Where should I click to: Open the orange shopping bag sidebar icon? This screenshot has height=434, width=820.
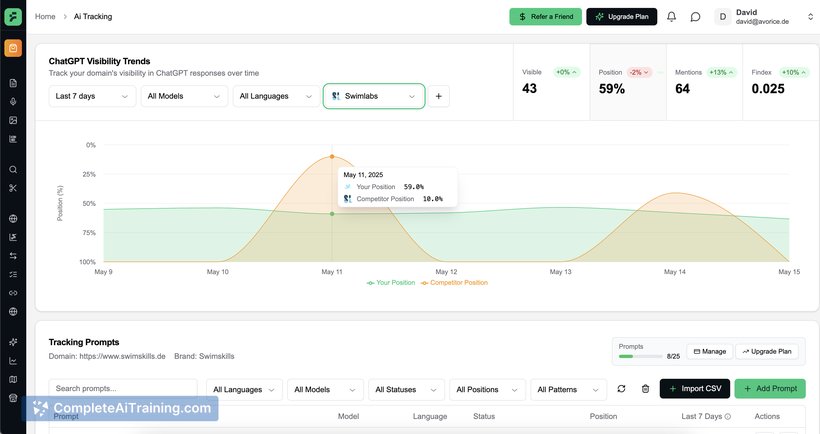(13, 48)
